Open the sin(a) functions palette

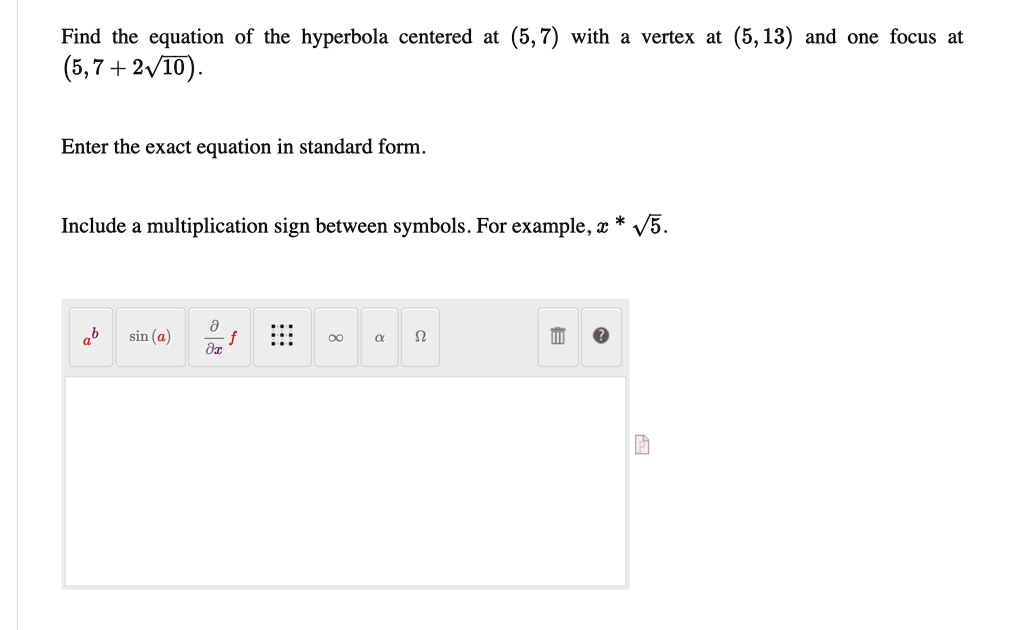pos(150,337)
